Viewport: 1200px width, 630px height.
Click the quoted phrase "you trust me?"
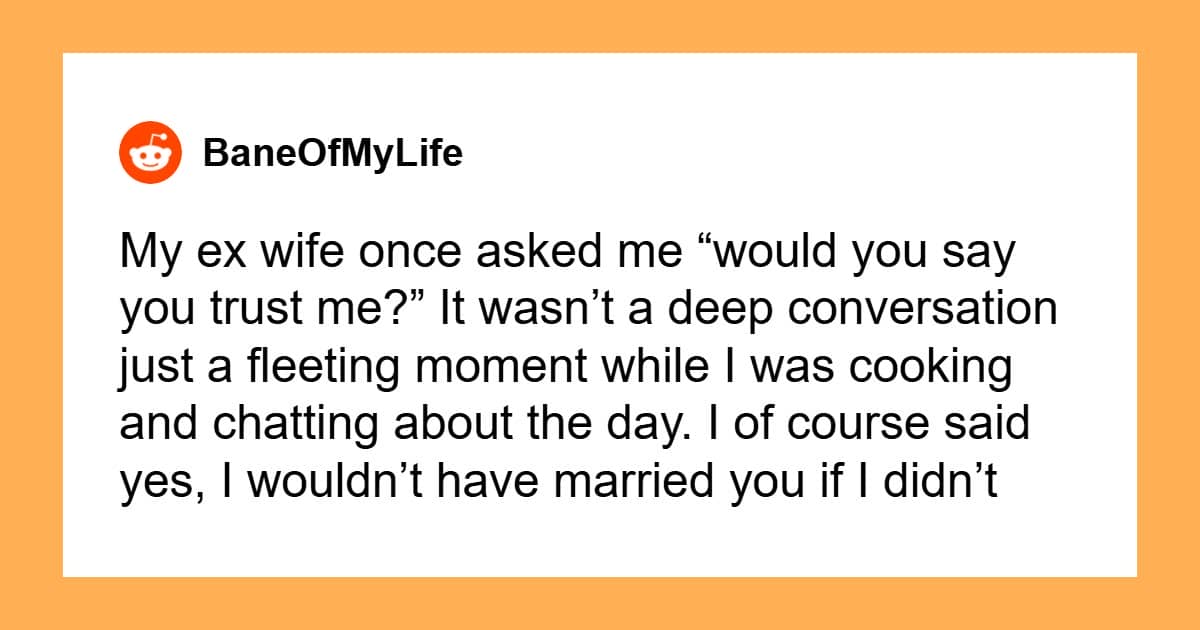(238, 311)
